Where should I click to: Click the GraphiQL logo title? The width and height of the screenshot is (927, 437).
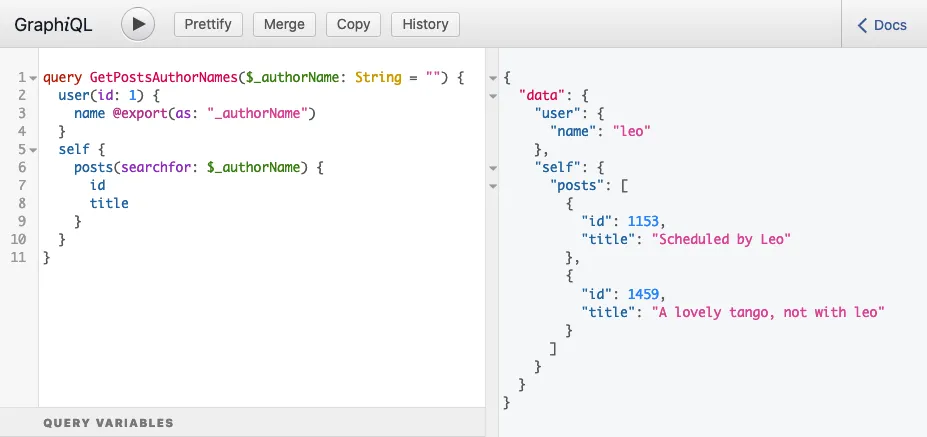tap(53, 25)
